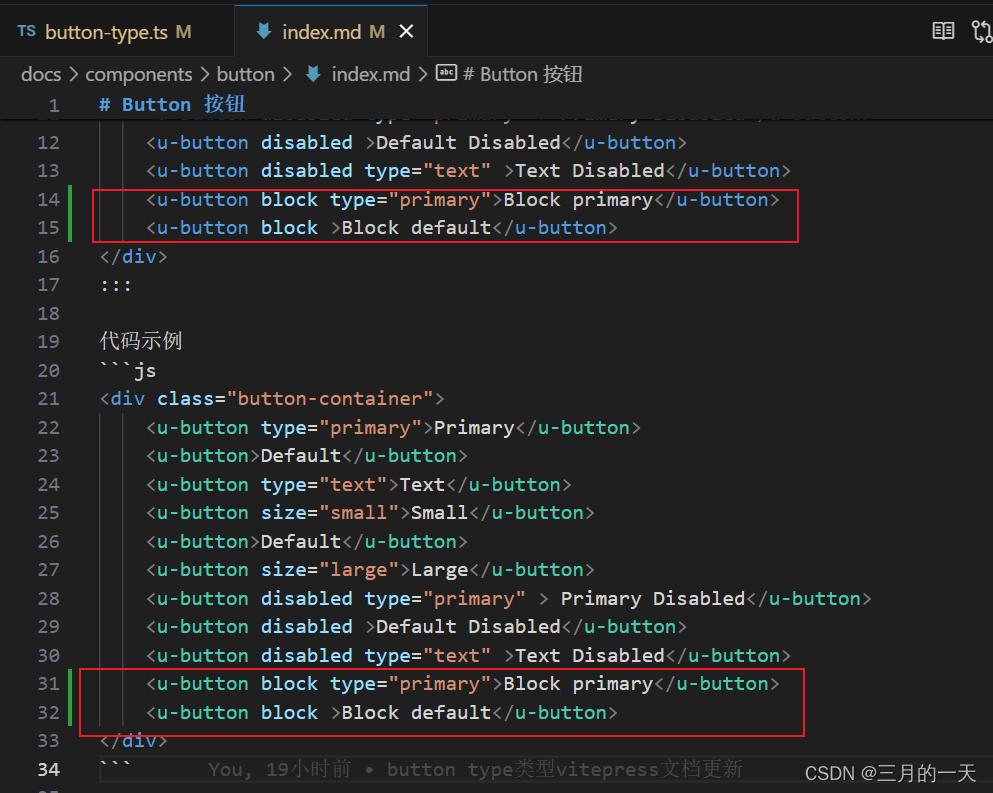Open the button folder breadcrumb

(246, 74)
